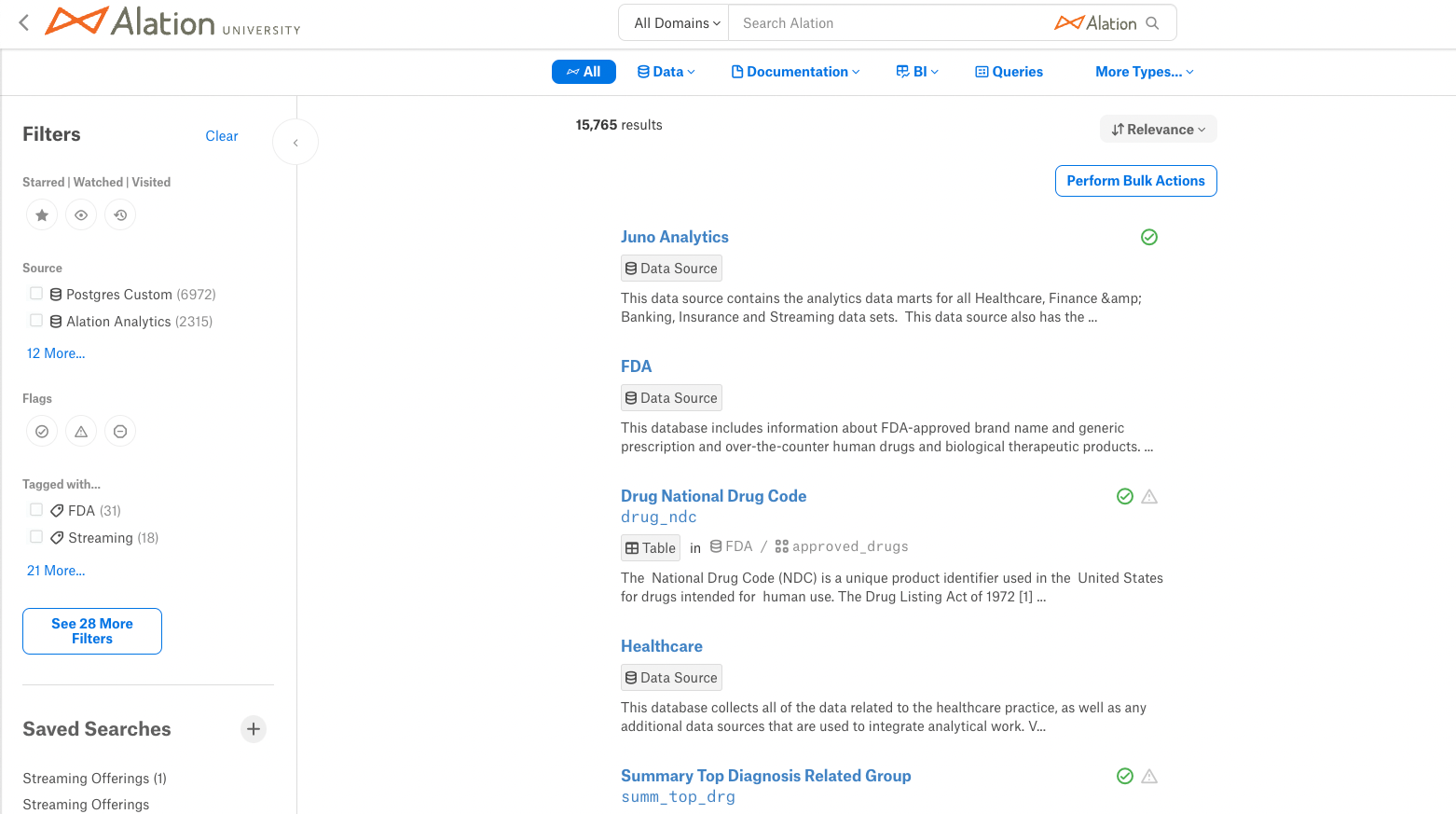Filter by Starred items star icon
This screenshot has height=814, width=1456.
point(42,215)
